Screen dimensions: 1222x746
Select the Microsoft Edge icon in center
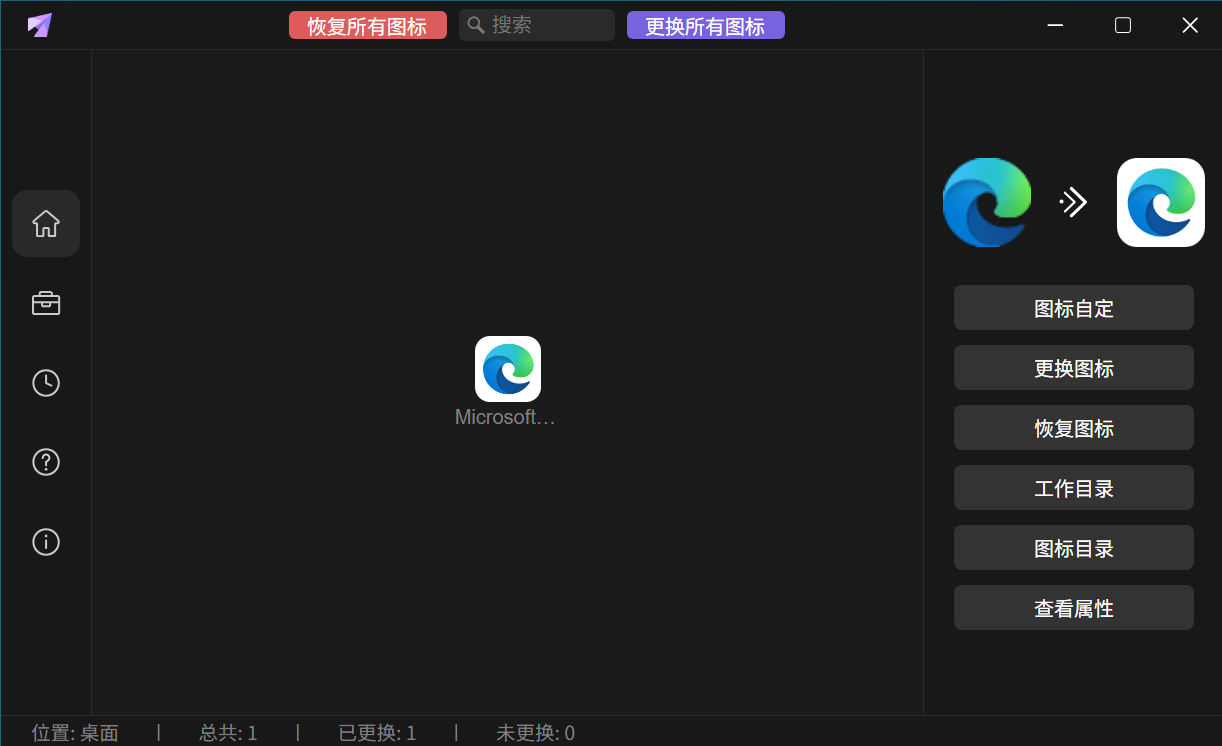coord(507,369)
